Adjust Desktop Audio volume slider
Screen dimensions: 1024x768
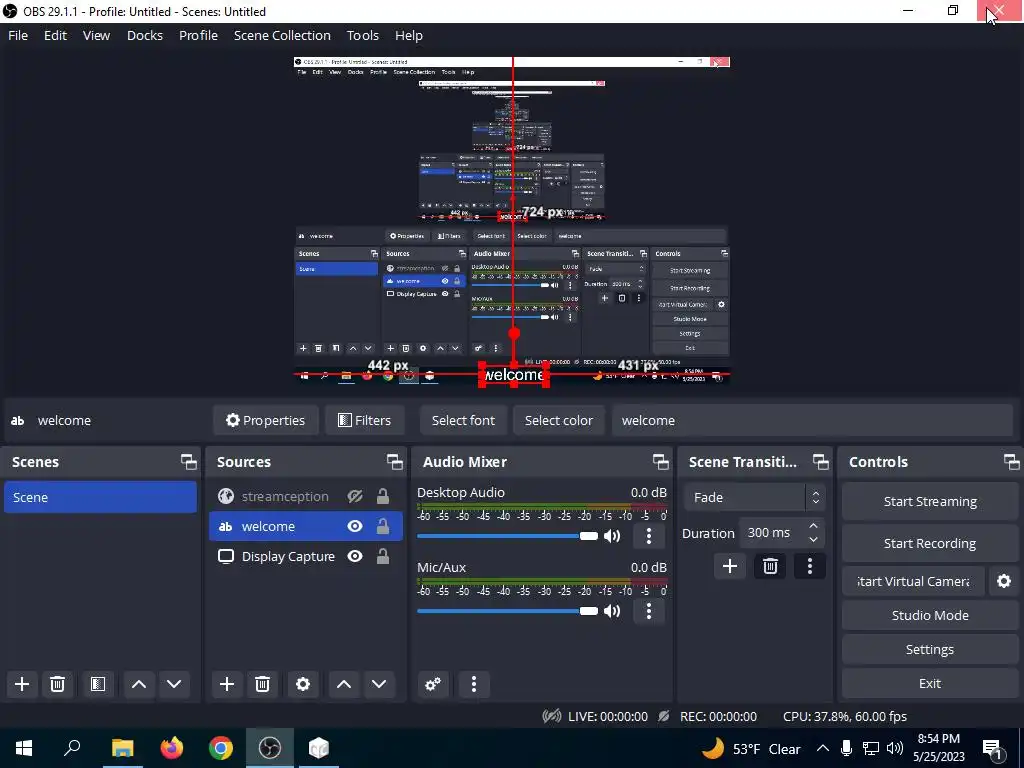pos(507,536)
